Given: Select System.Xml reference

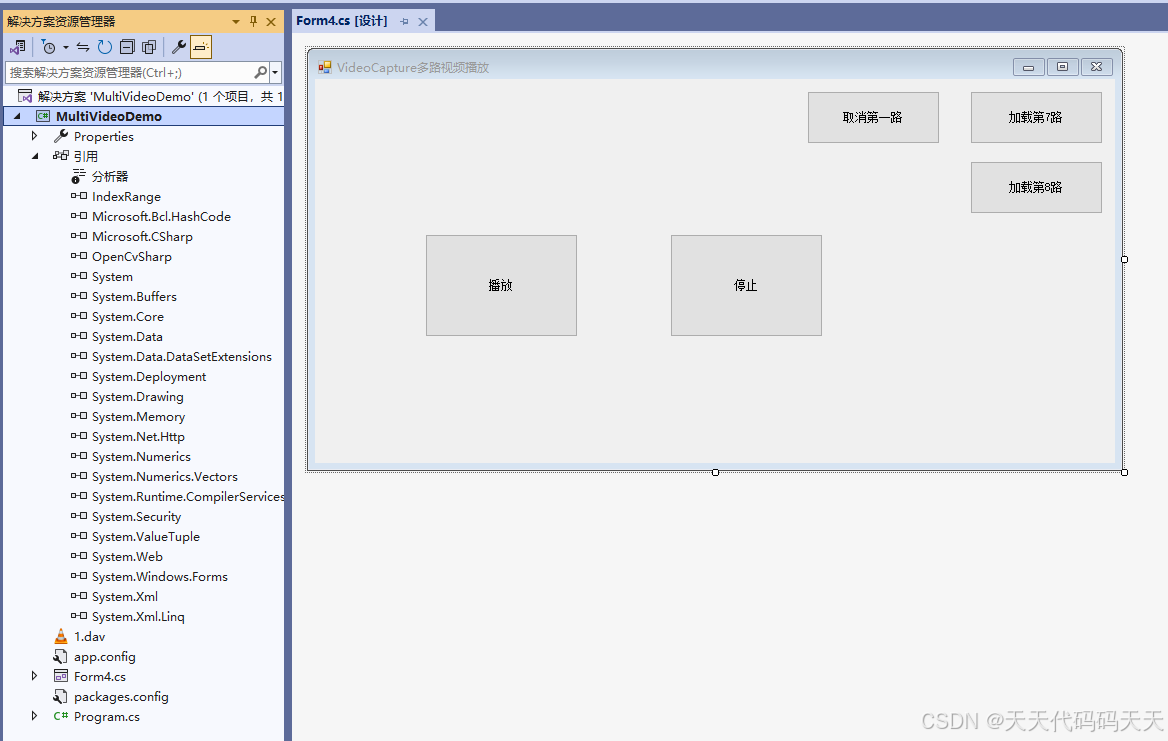Looking at the screenshot, I should (x=124, y=597).
